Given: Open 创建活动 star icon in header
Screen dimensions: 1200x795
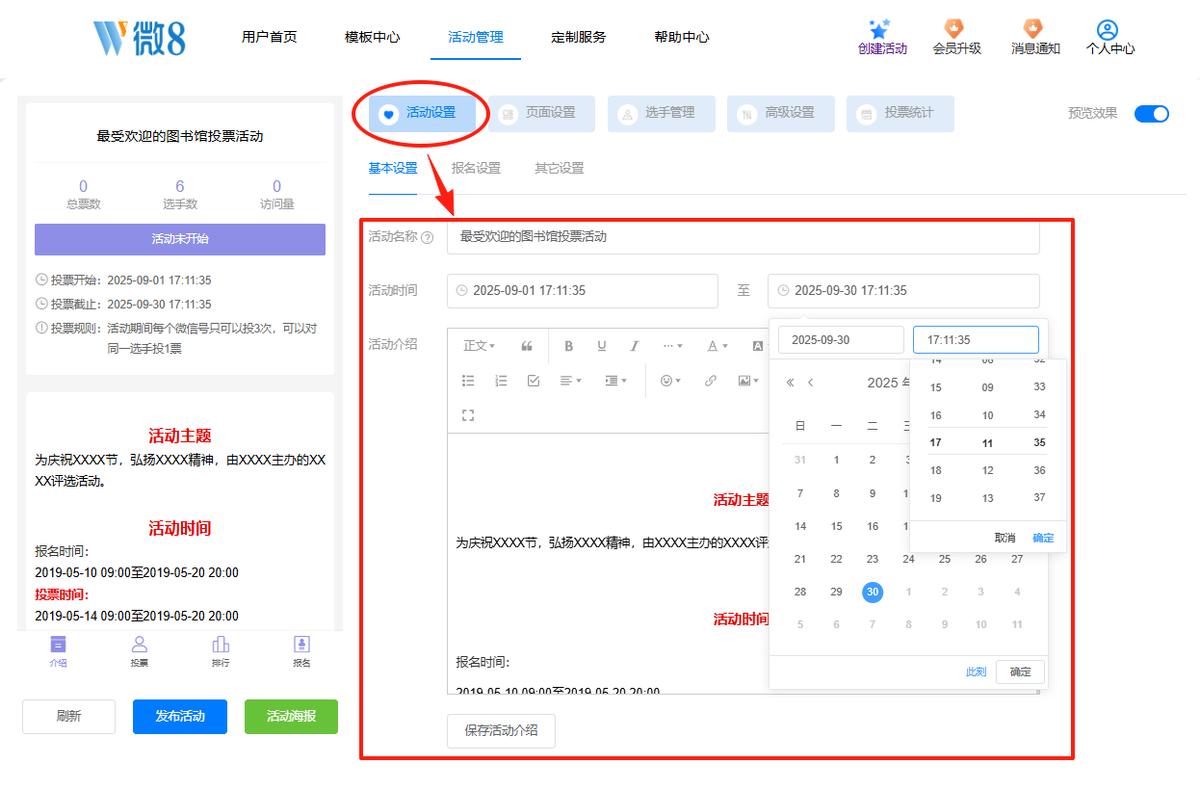Looking at the screenshot, I should coord(882,29).
